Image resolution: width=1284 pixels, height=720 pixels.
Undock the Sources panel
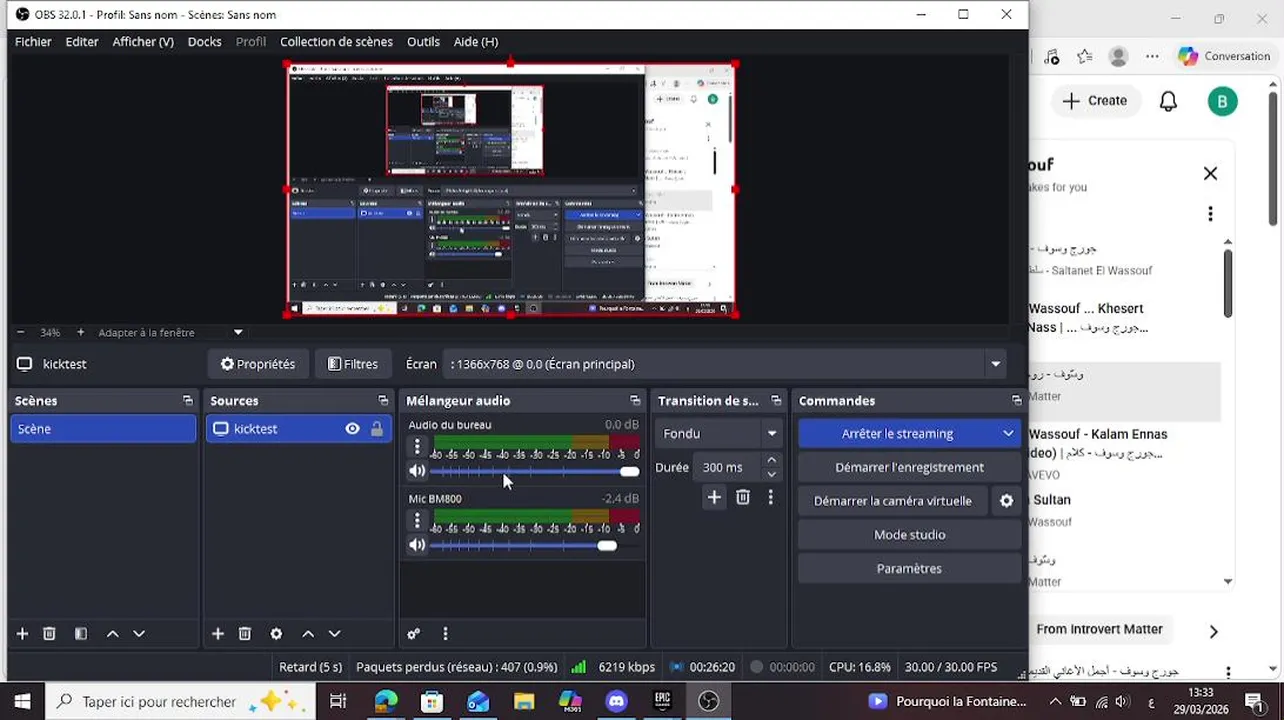tap(383, 401)
